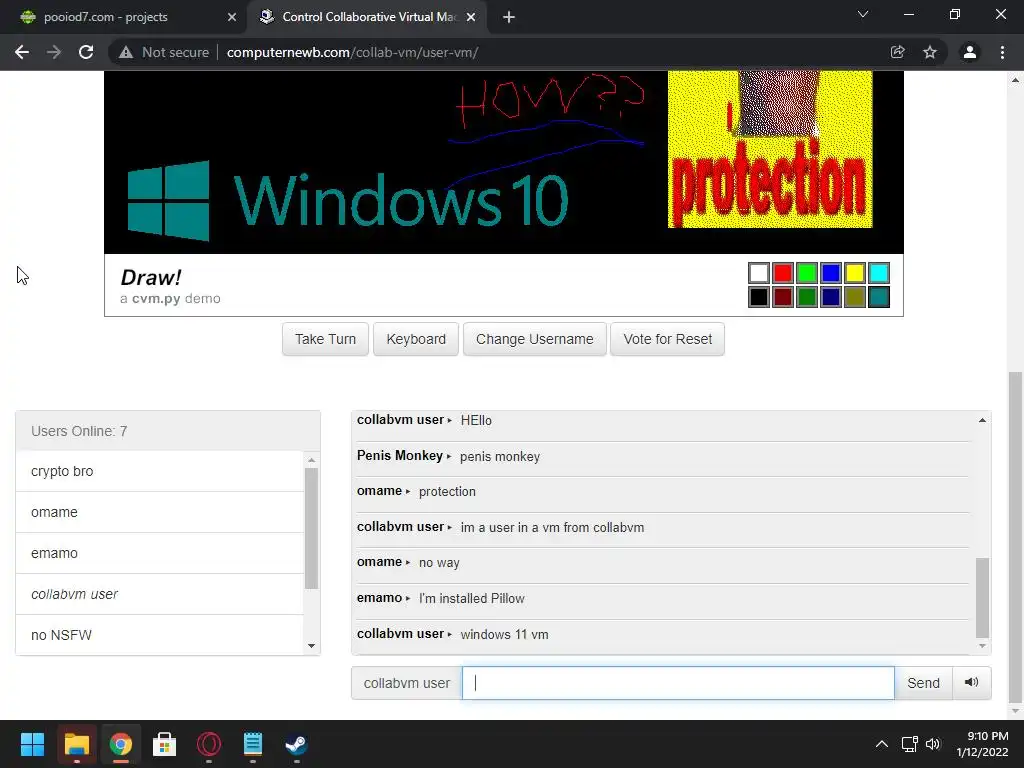
Task: Send the chat message
Action: [923, 683]
